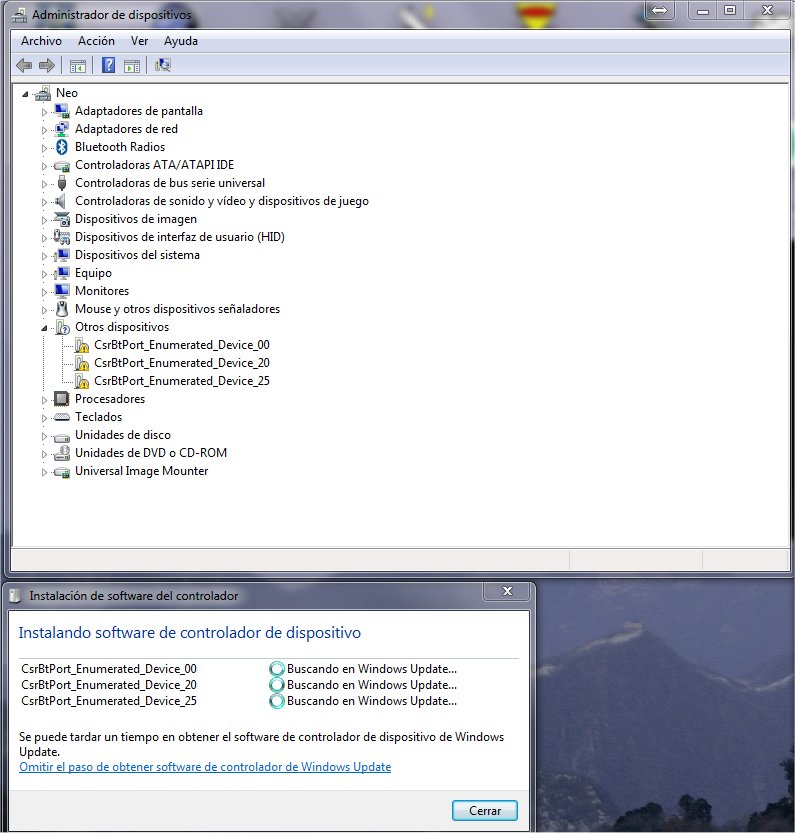The image size is (795, 833).
Task: Click the blue Help toolbar icon
Action: click(108, 66)
